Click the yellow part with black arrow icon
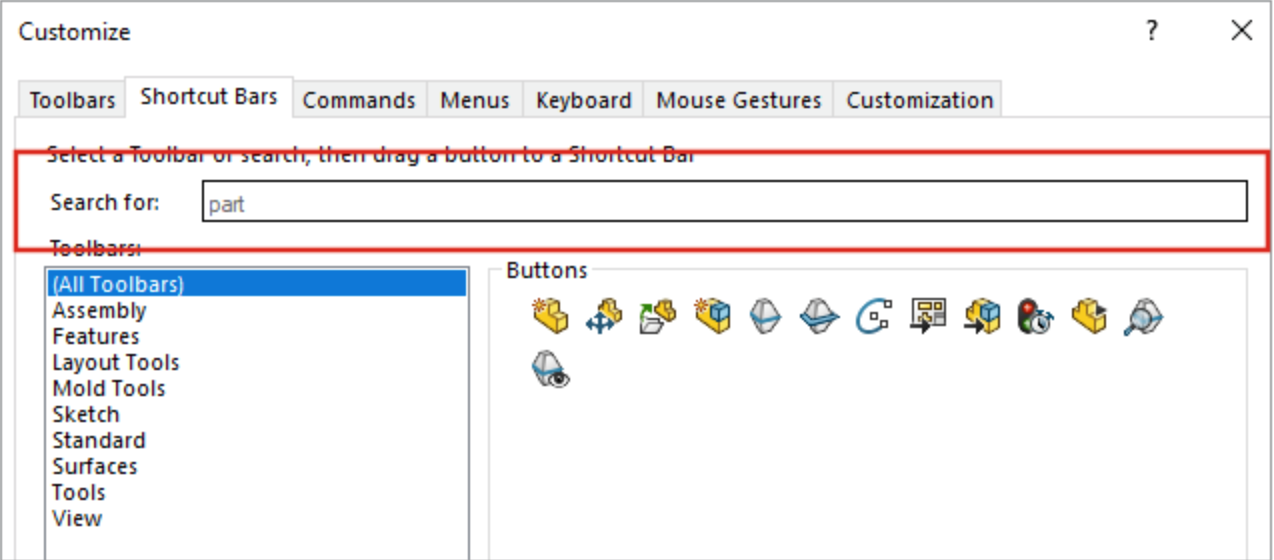 pyautogui.click(x=1089, y=316)
